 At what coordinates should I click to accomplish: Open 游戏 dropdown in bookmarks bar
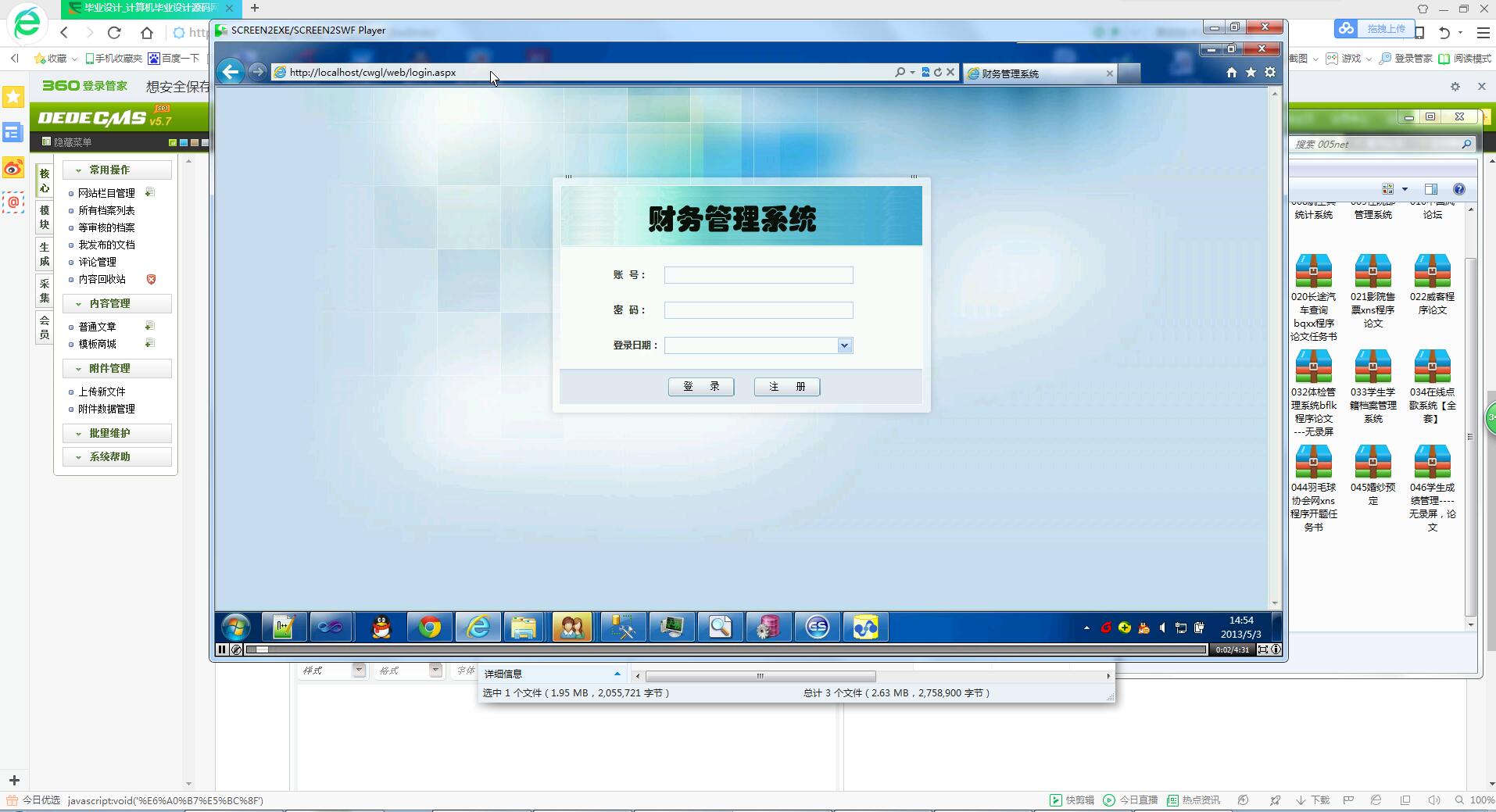click(x=1349, y=59)
